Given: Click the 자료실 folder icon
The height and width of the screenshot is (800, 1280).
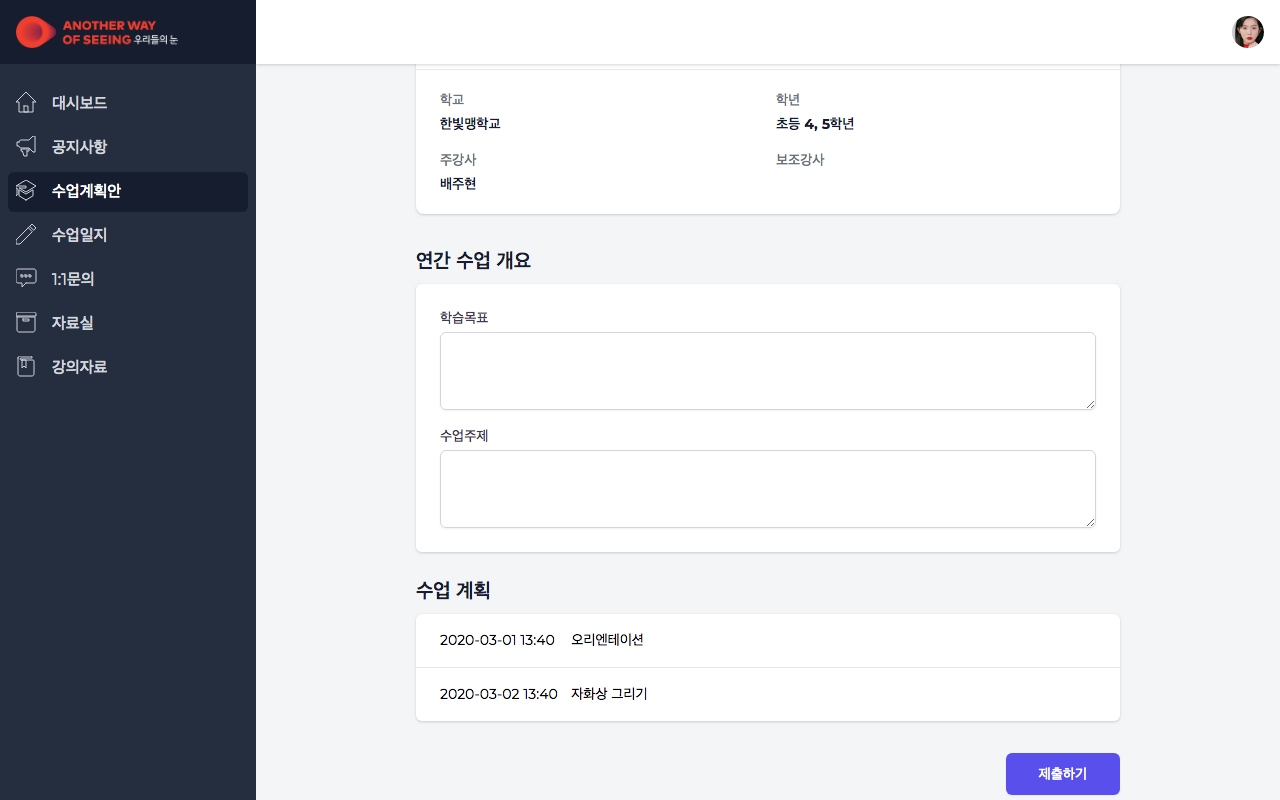Looking at the screenshot, I should [25, 322].
